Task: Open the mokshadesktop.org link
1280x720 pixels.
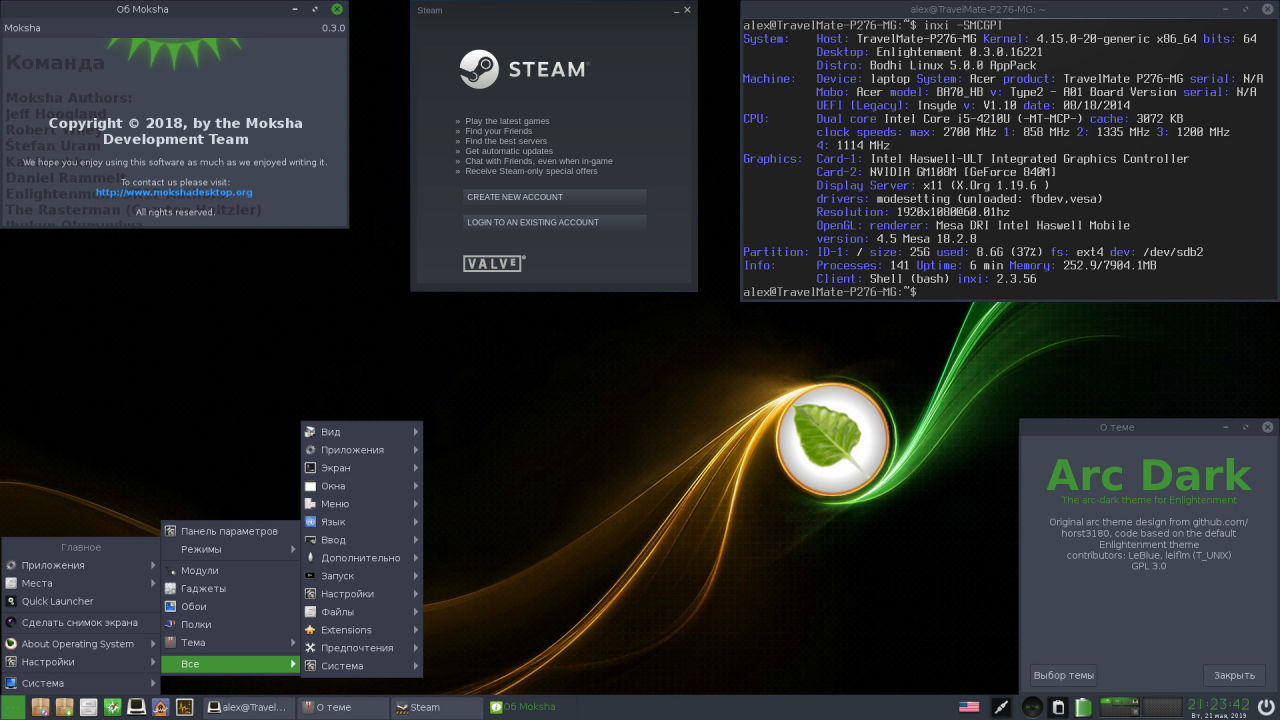Action: (174, 192)
